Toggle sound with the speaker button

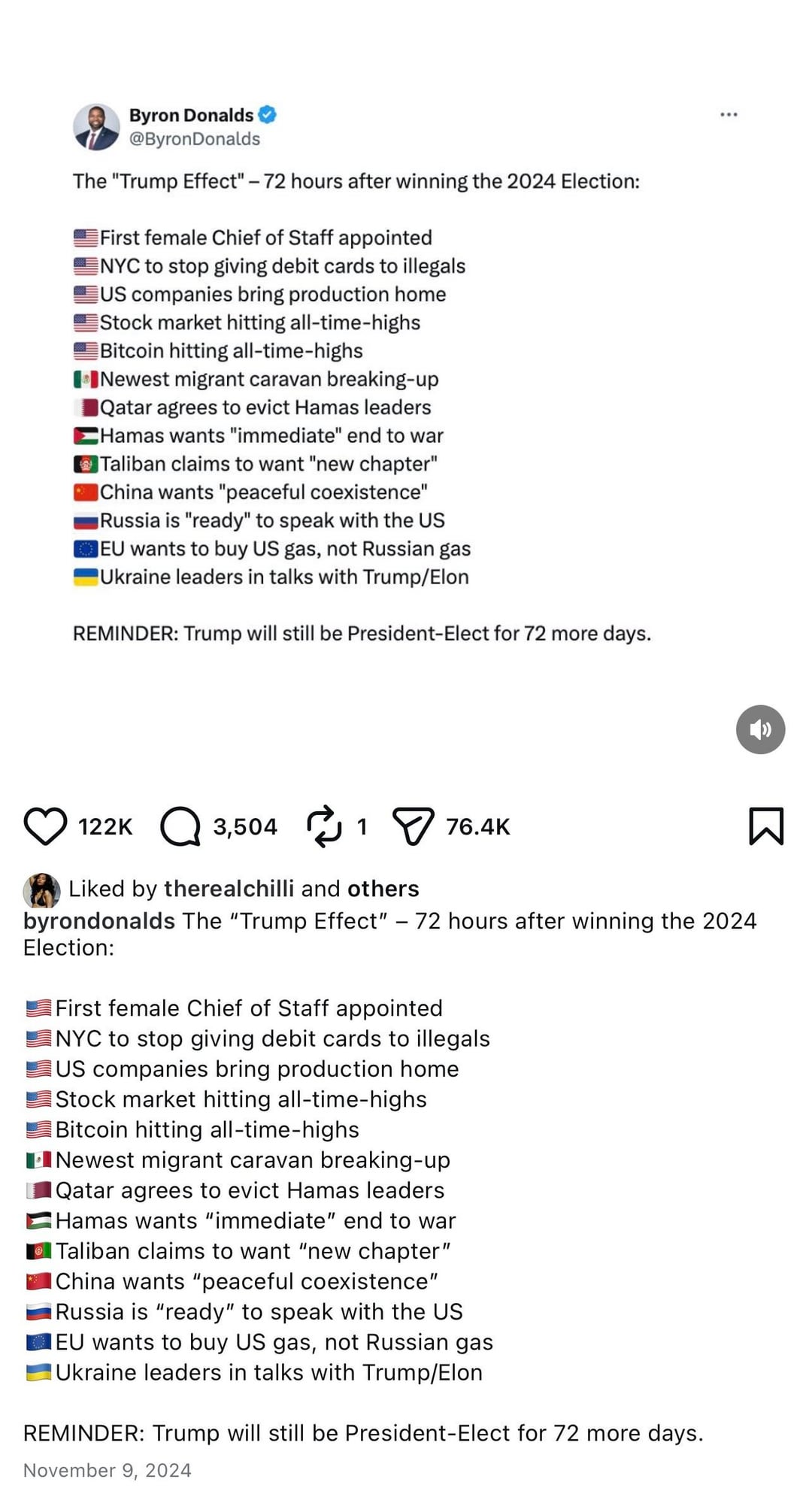[x=760, y=729]
